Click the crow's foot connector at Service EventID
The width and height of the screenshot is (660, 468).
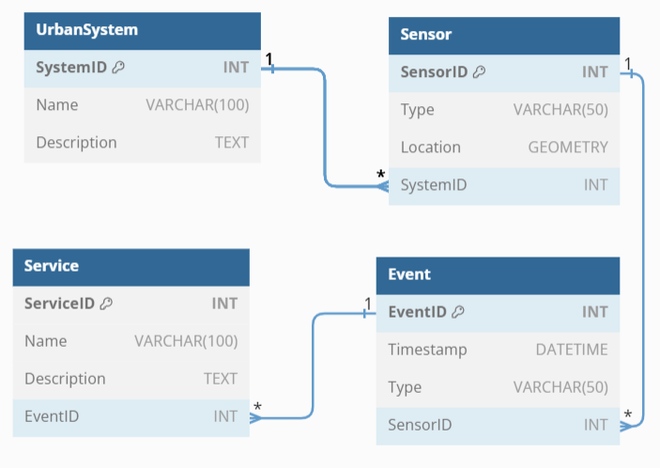(x=256, y=417)
